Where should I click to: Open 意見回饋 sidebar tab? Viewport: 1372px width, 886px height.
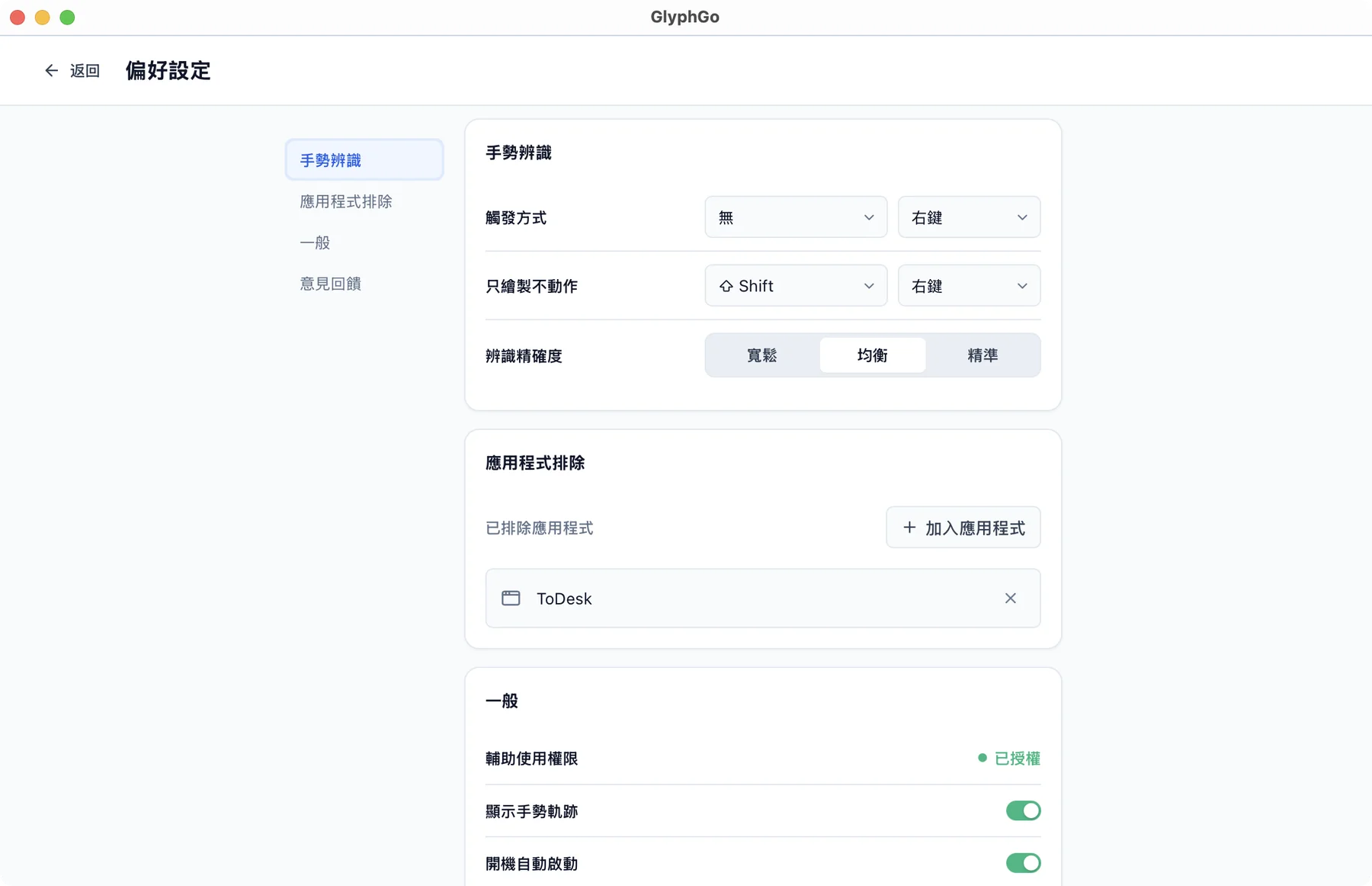pyautogui.click(x=364, y=284)
